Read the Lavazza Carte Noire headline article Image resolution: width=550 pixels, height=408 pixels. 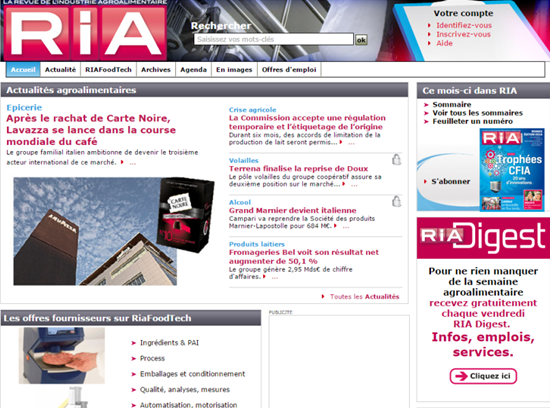(91, 130)
